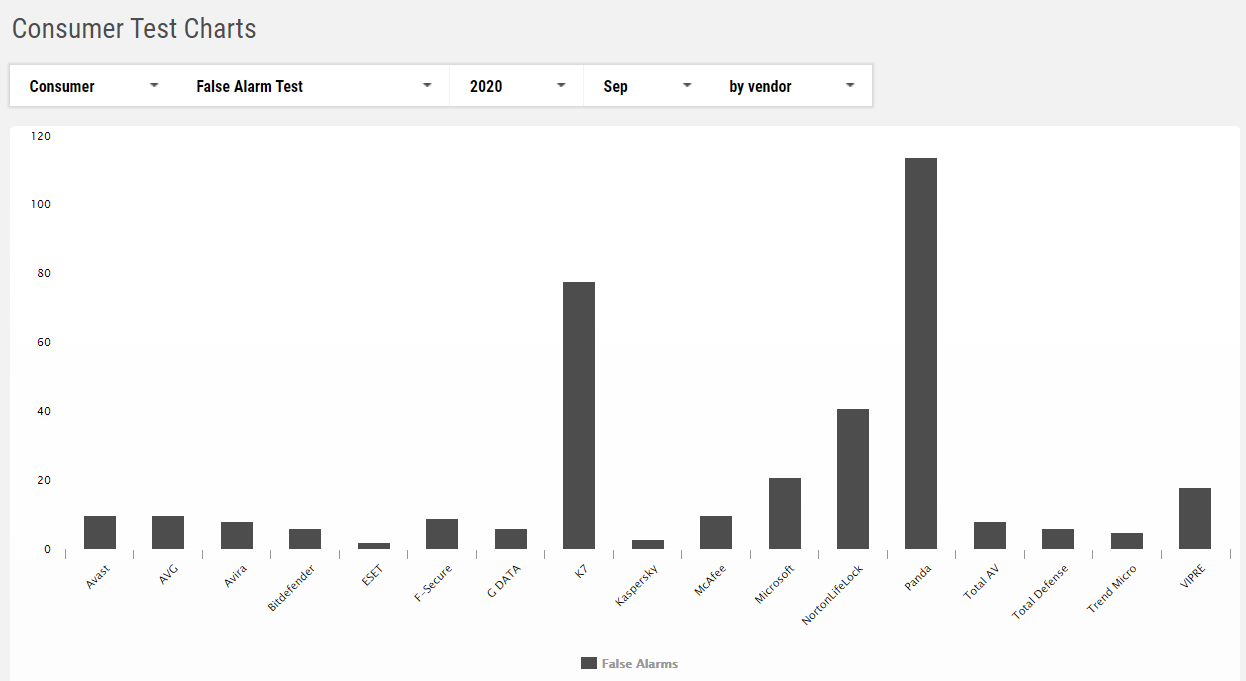This screenshot has width=1246, height=681.
Task: Click the Total Defense axis label
Action: [1040, 592]
